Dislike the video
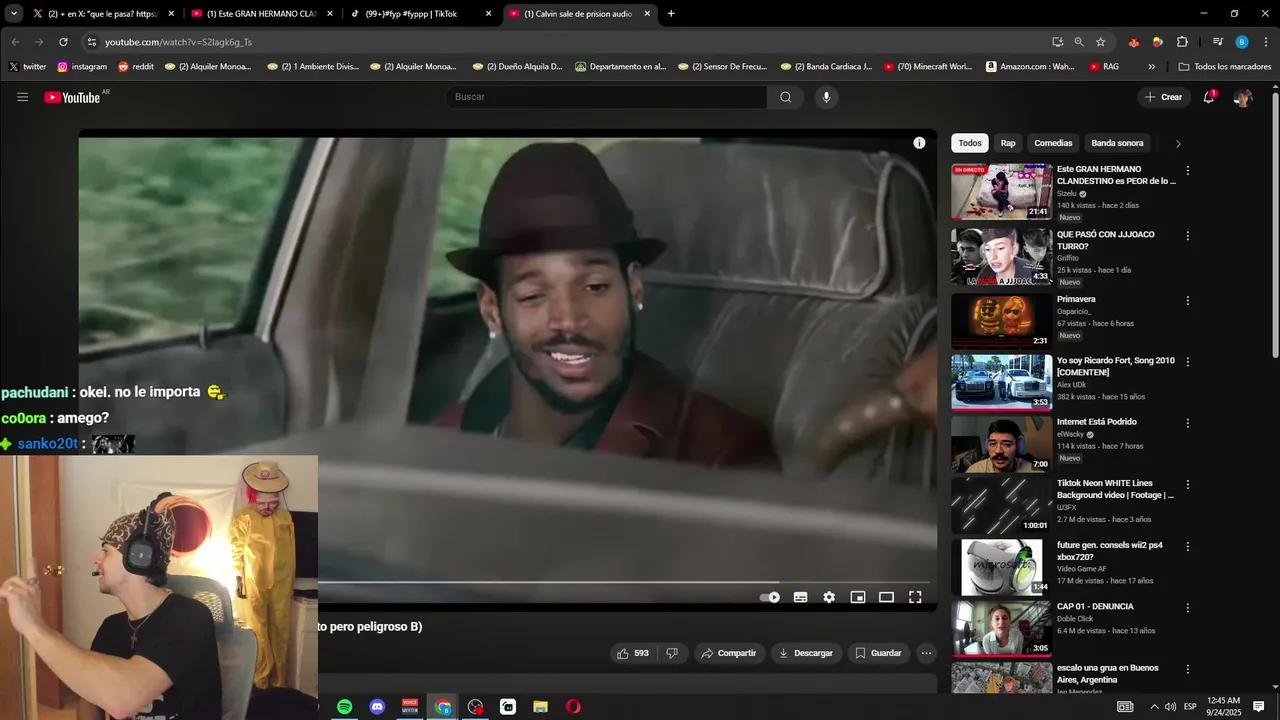Viewport: 1280px width, 720px height. click(x=672, y=653)
